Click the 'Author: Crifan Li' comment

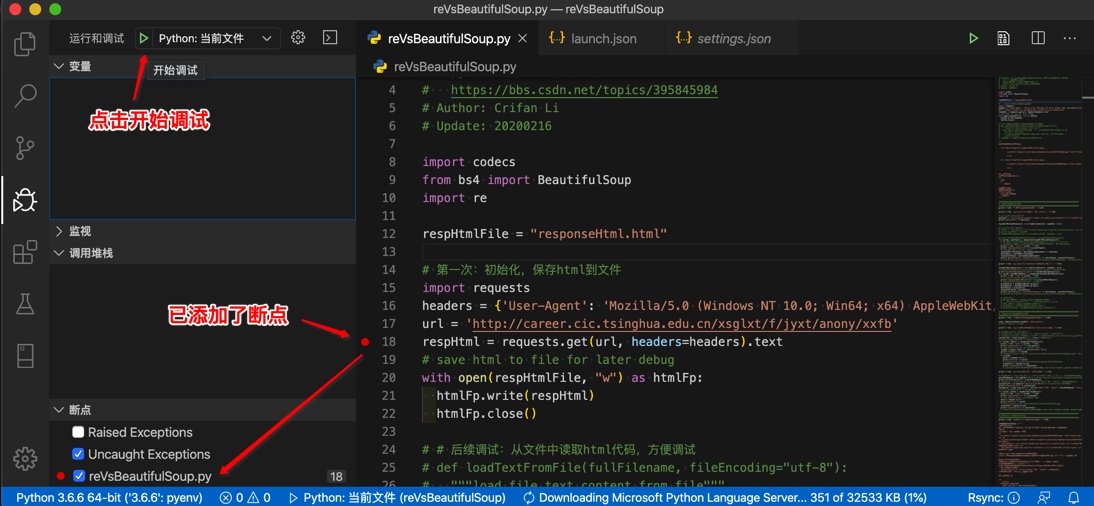(490, 108)
